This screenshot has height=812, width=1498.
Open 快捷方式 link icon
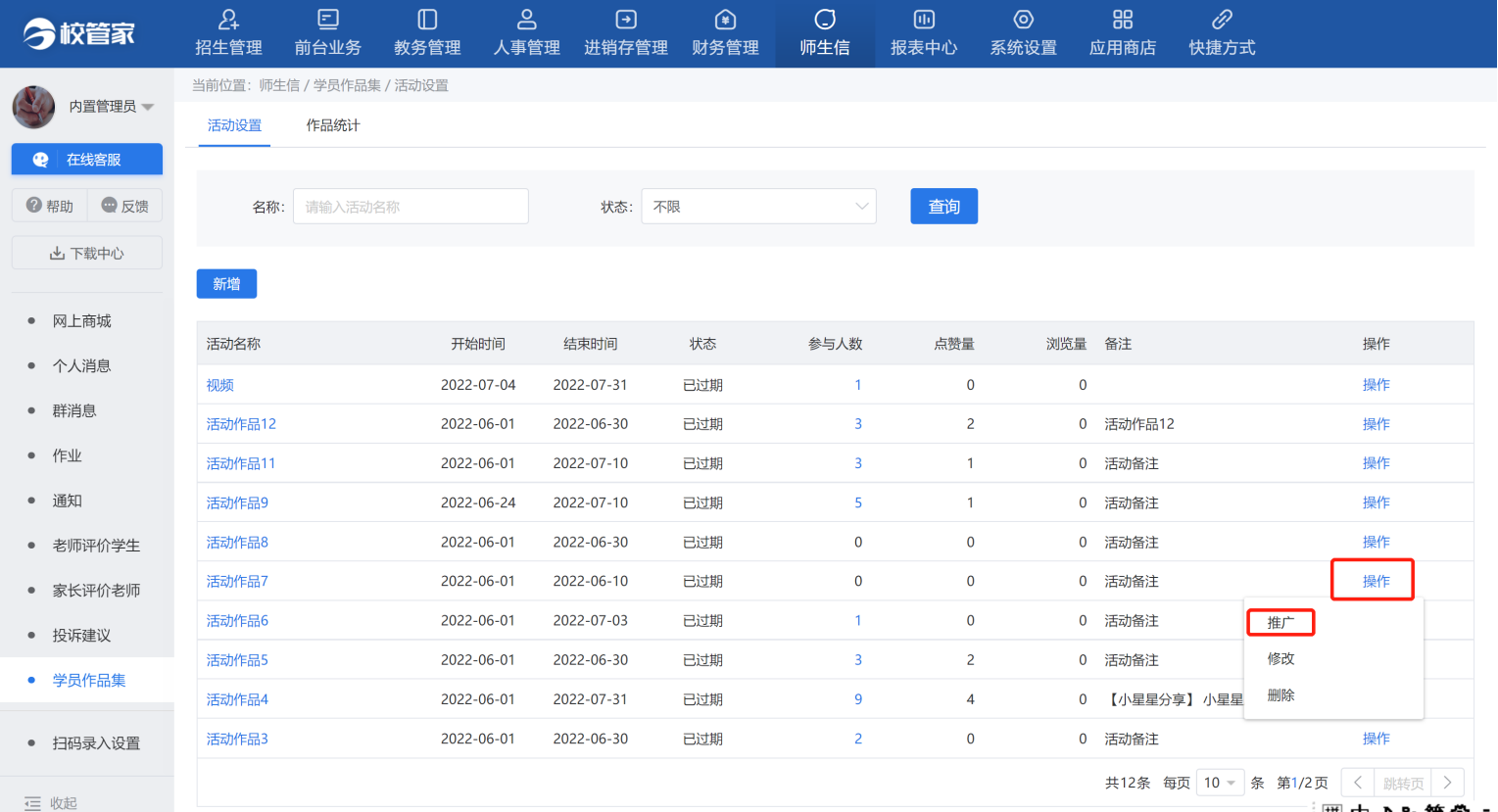point(1222,20)
